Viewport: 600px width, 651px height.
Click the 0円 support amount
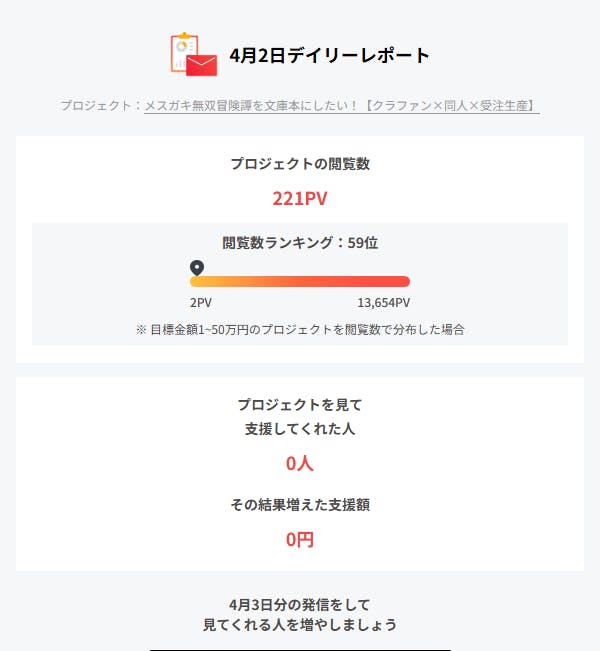pyautogui.click(x=300, y=539)
